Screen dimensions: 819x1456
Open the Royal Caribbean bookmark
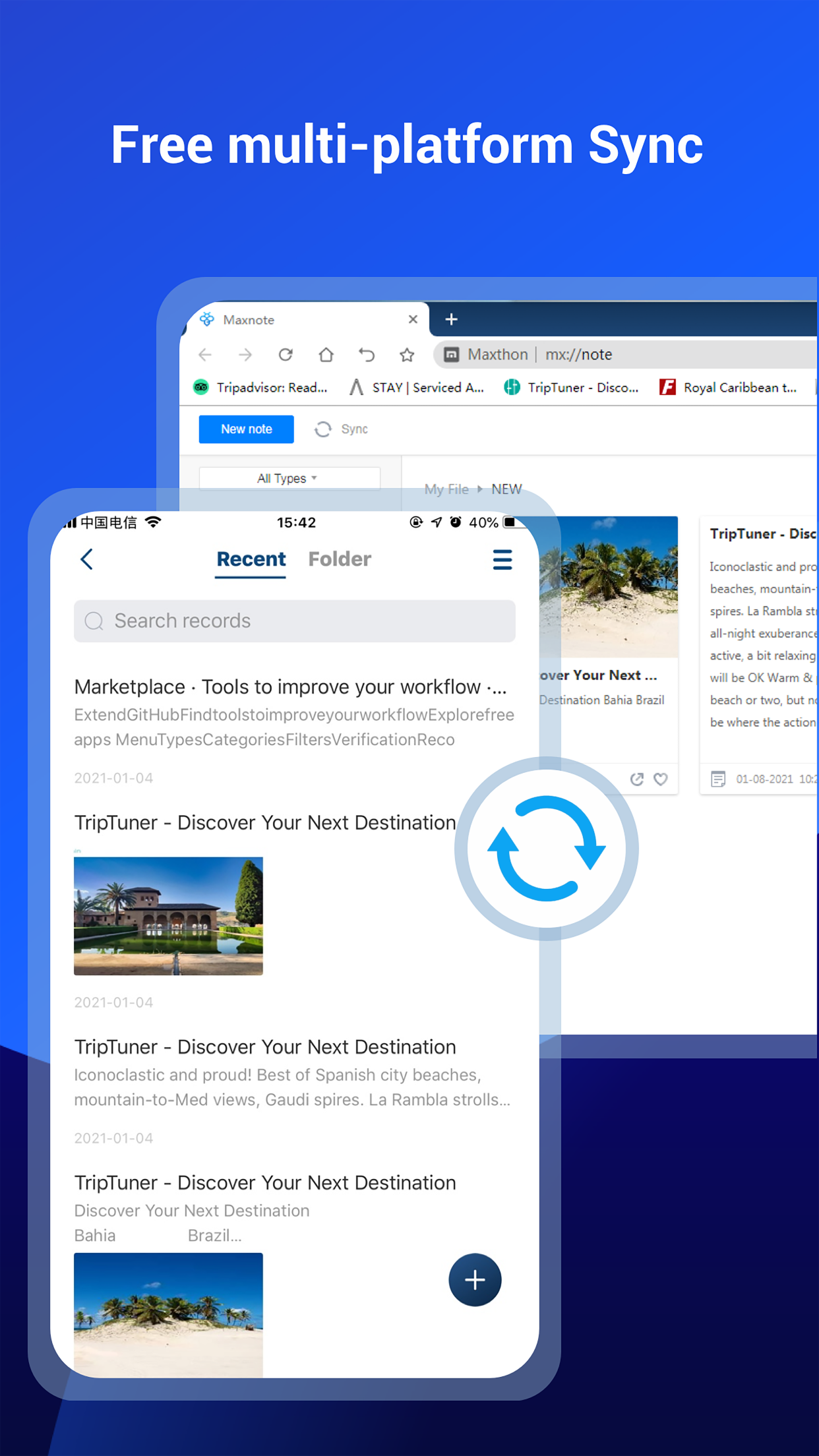729,388
